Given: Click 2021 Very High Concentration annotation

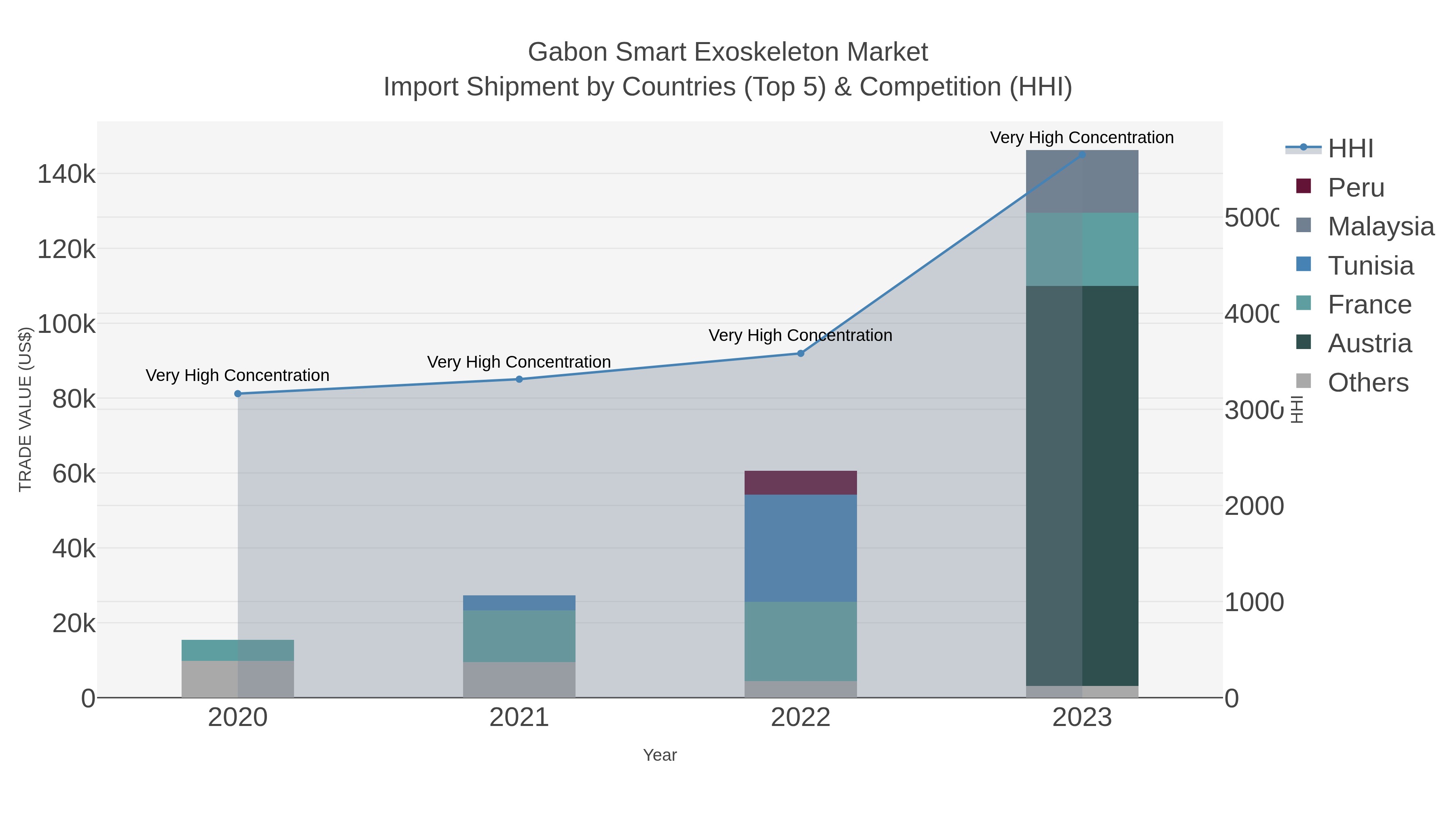Looking at the screenshot, I should [519, 362].
